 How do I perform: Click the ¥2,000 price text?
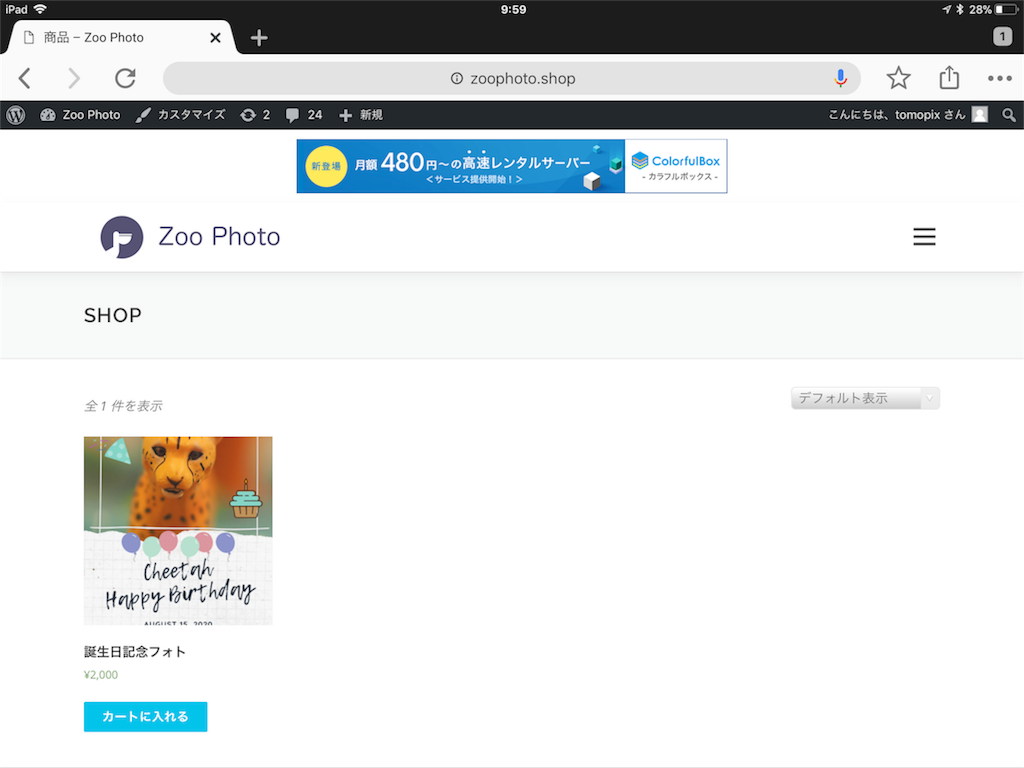(x=101, y=675)
